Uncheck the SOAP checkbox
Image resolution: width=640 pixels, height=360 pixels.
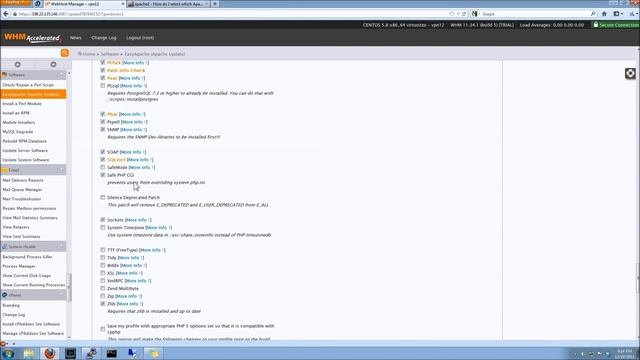click(103, 152)
